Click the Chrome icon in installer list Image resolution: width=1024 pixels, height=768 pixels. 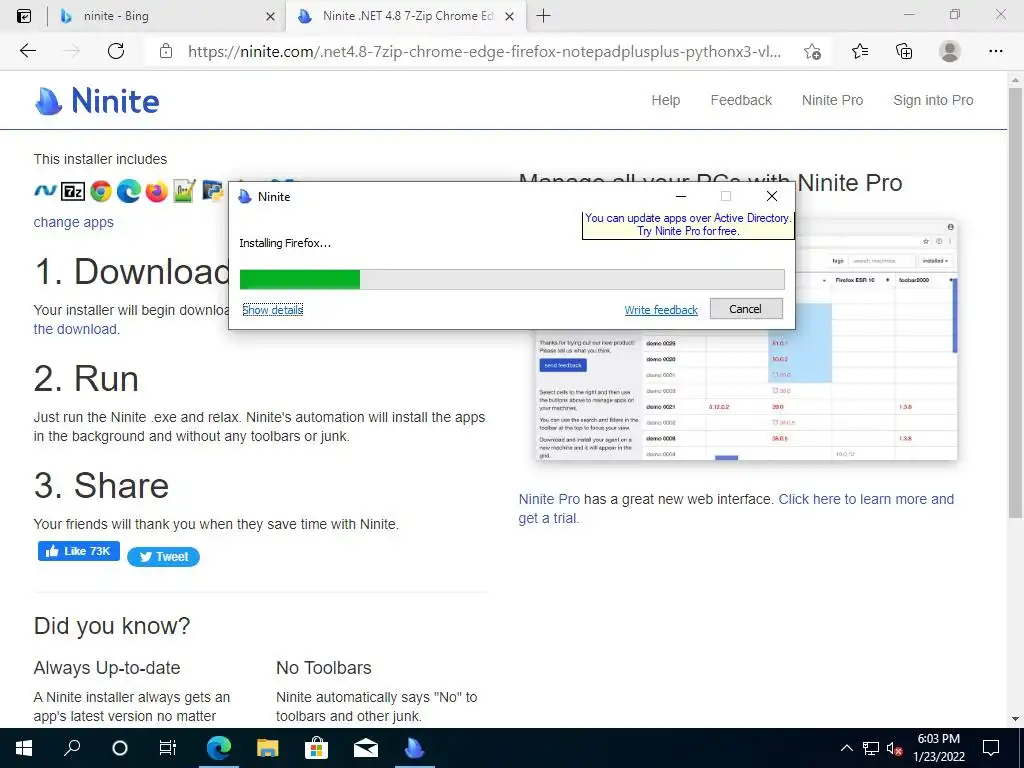pyautogui.click(x=101, y=191)
